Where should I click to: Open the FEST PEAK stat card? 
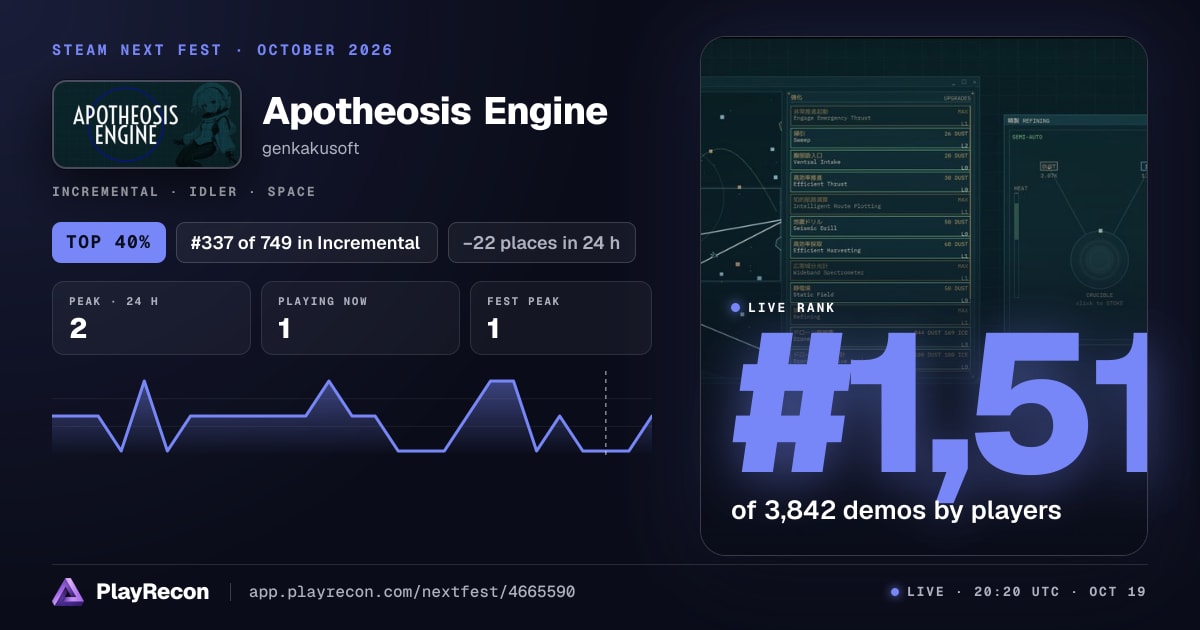(560, 318)
